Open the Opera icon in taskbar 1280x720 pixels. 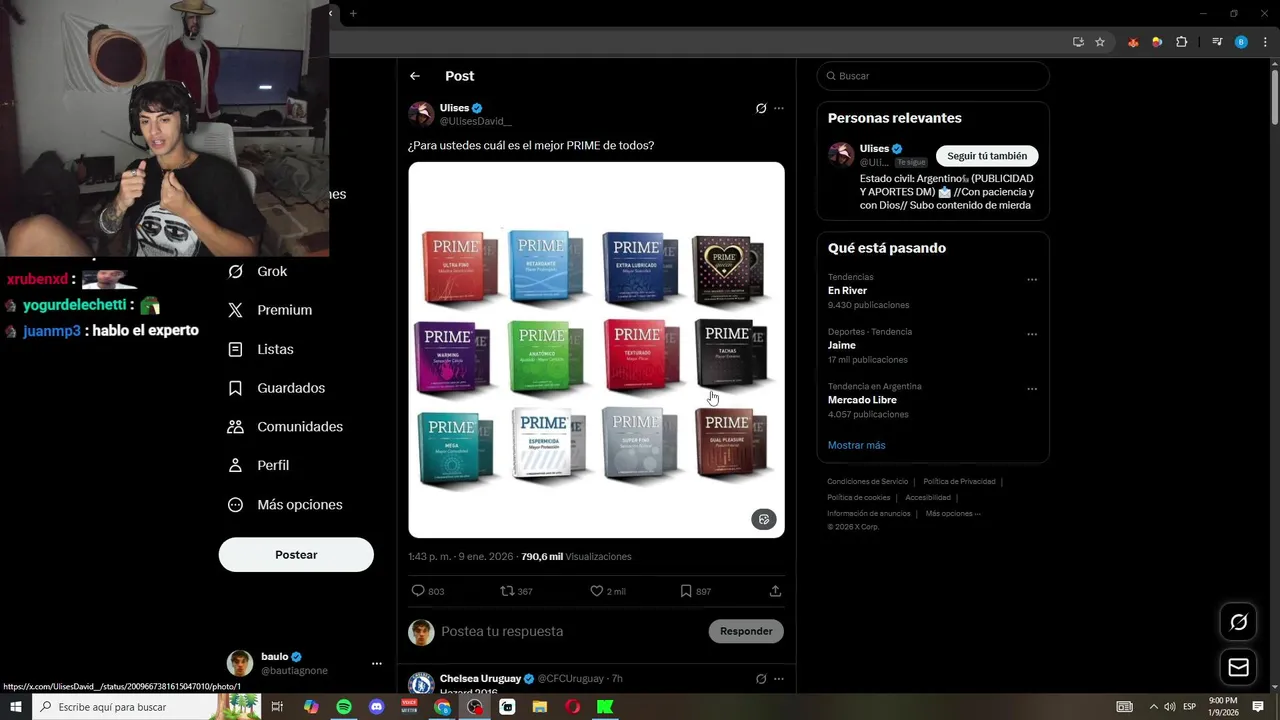click(573, 707)
